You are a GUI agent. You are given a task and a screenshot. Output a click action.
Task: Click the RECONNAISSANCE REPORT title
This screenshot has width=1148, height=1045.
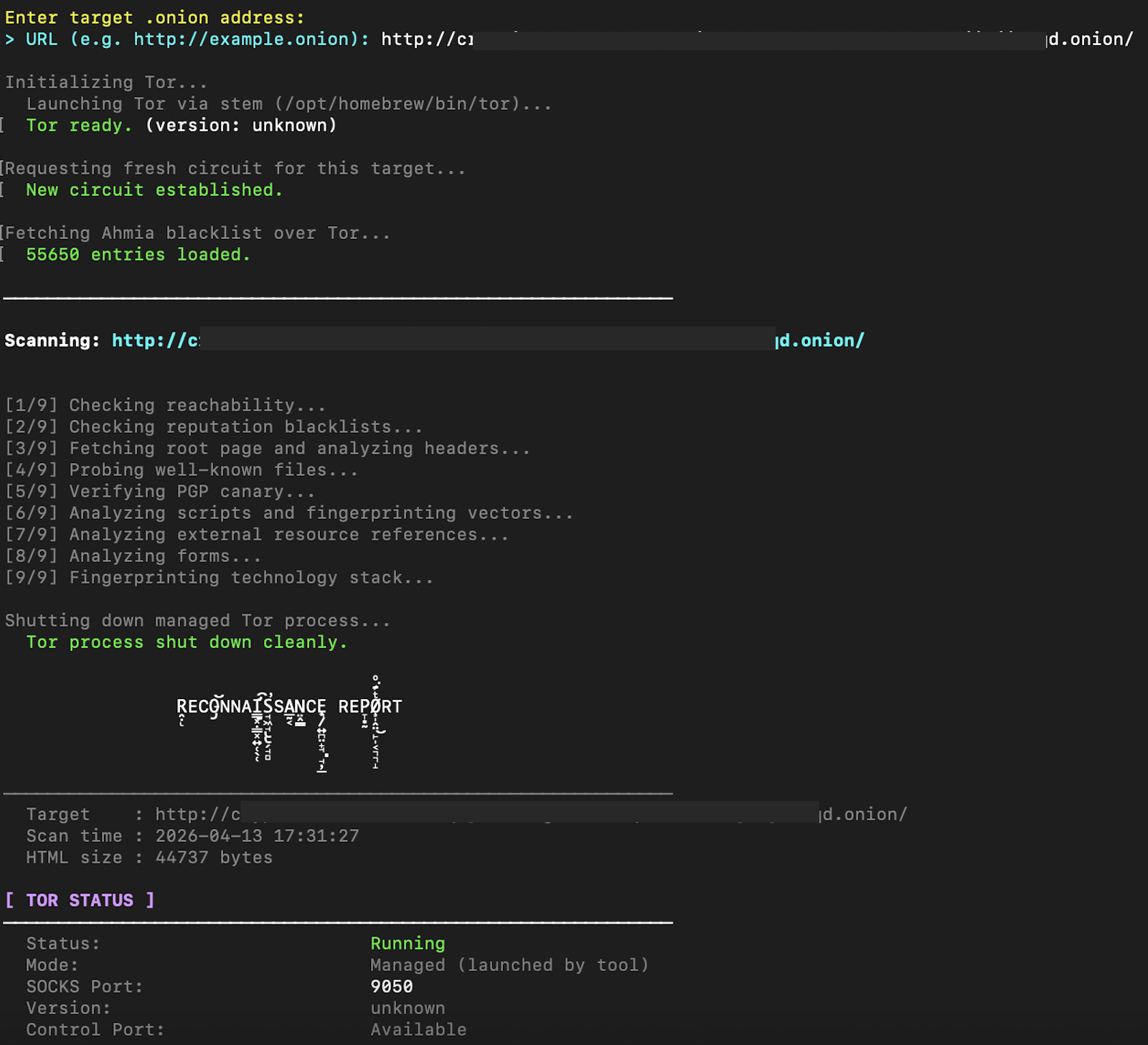pyautogui.click(x=289, y=706)
